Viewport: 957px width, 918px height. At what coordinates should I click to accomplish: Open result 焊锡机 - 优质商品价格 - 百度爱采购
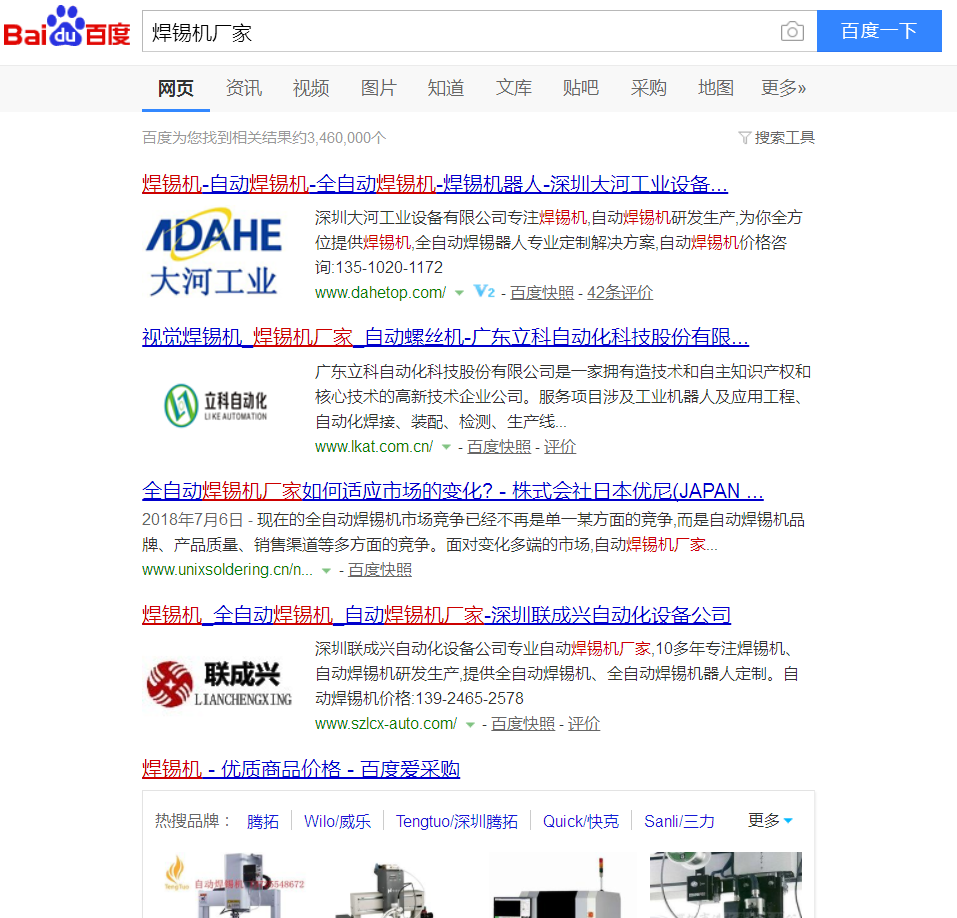tap(301, 769)
